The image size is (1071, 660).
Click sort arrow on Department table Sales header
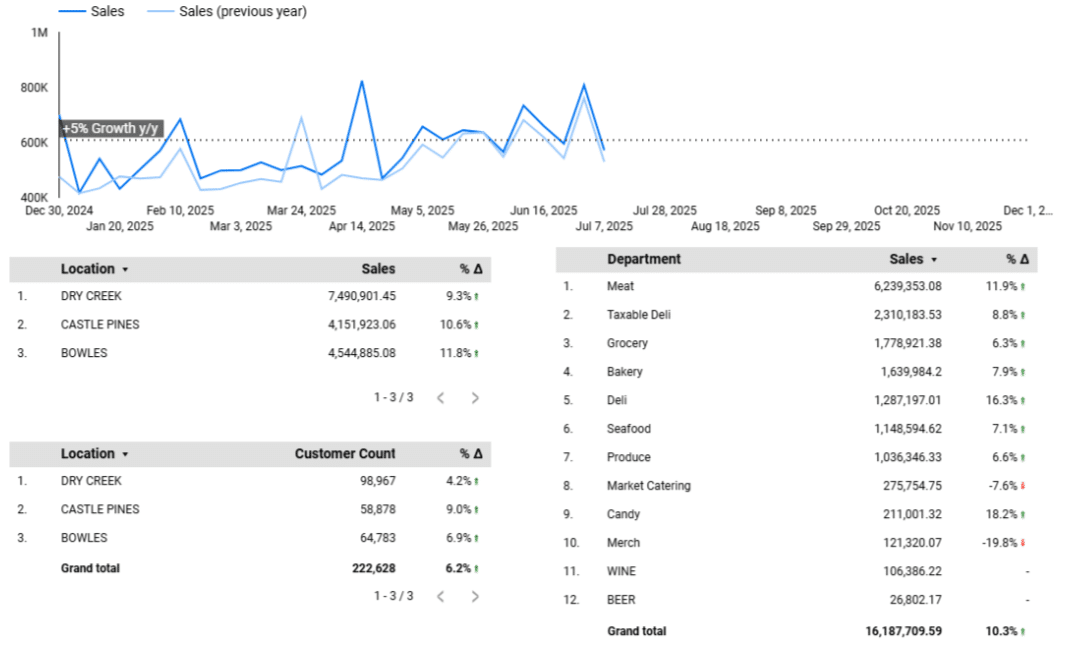934,260
